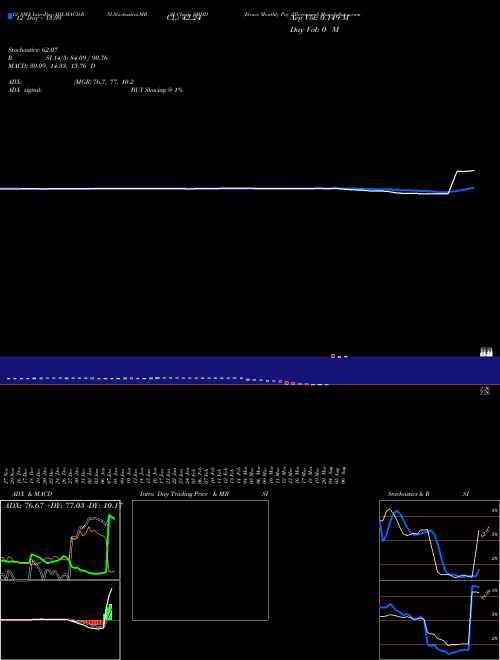This screenshot has width=500, height=660.
Task: Click the "ADX & MACD" panel title
Action: (32, 494)
